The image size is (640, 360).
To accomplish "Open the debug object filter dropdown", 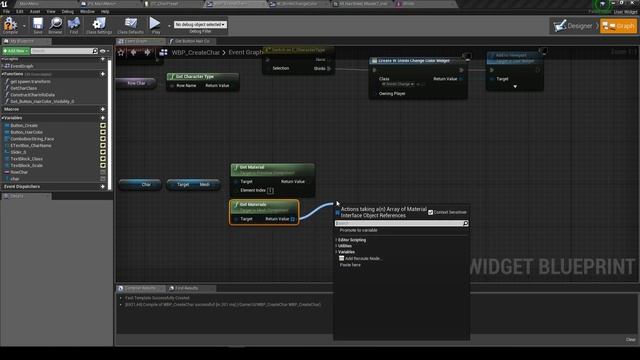I will tap(200, 24).
